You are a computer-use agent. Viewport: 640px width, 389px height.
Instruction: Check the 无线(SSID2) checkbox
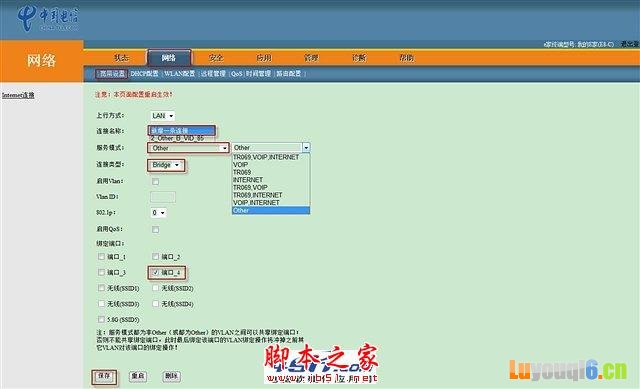(x=155, y=288)
